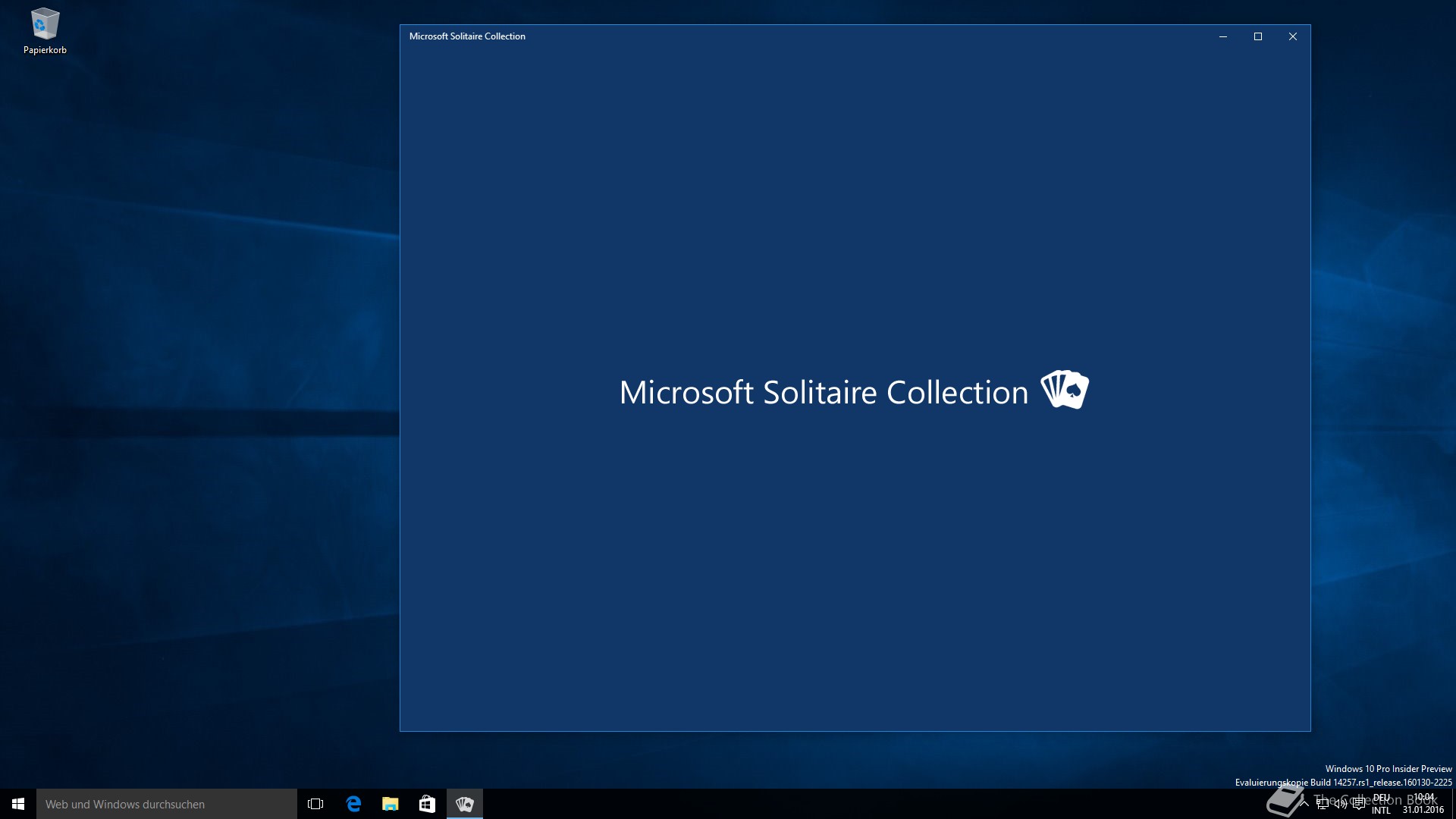Click the 'Microsoft Solitaire Collection' window title text

(467, 36)
